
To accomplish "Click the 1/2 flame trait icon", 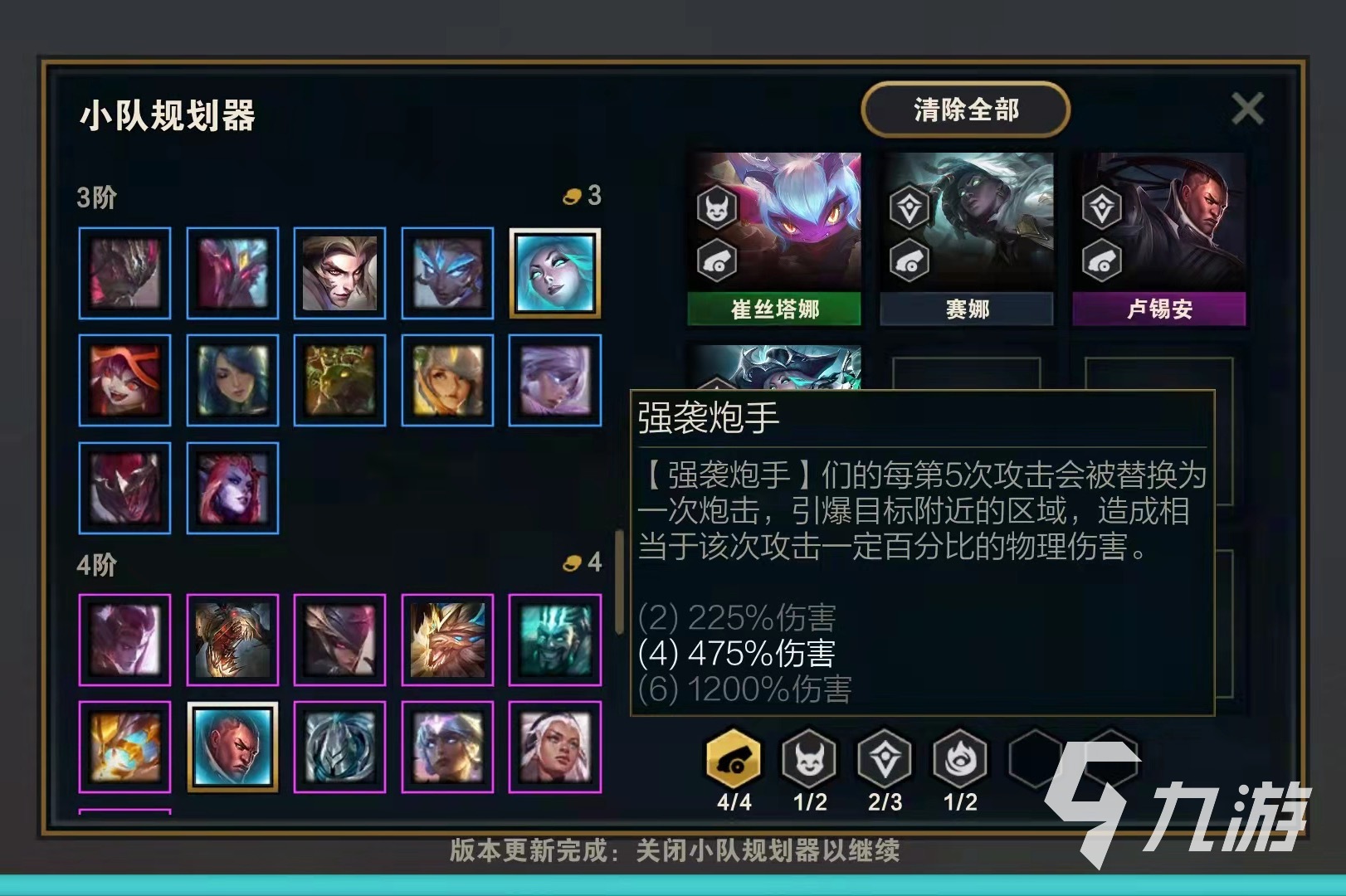I will pos(960,759).
